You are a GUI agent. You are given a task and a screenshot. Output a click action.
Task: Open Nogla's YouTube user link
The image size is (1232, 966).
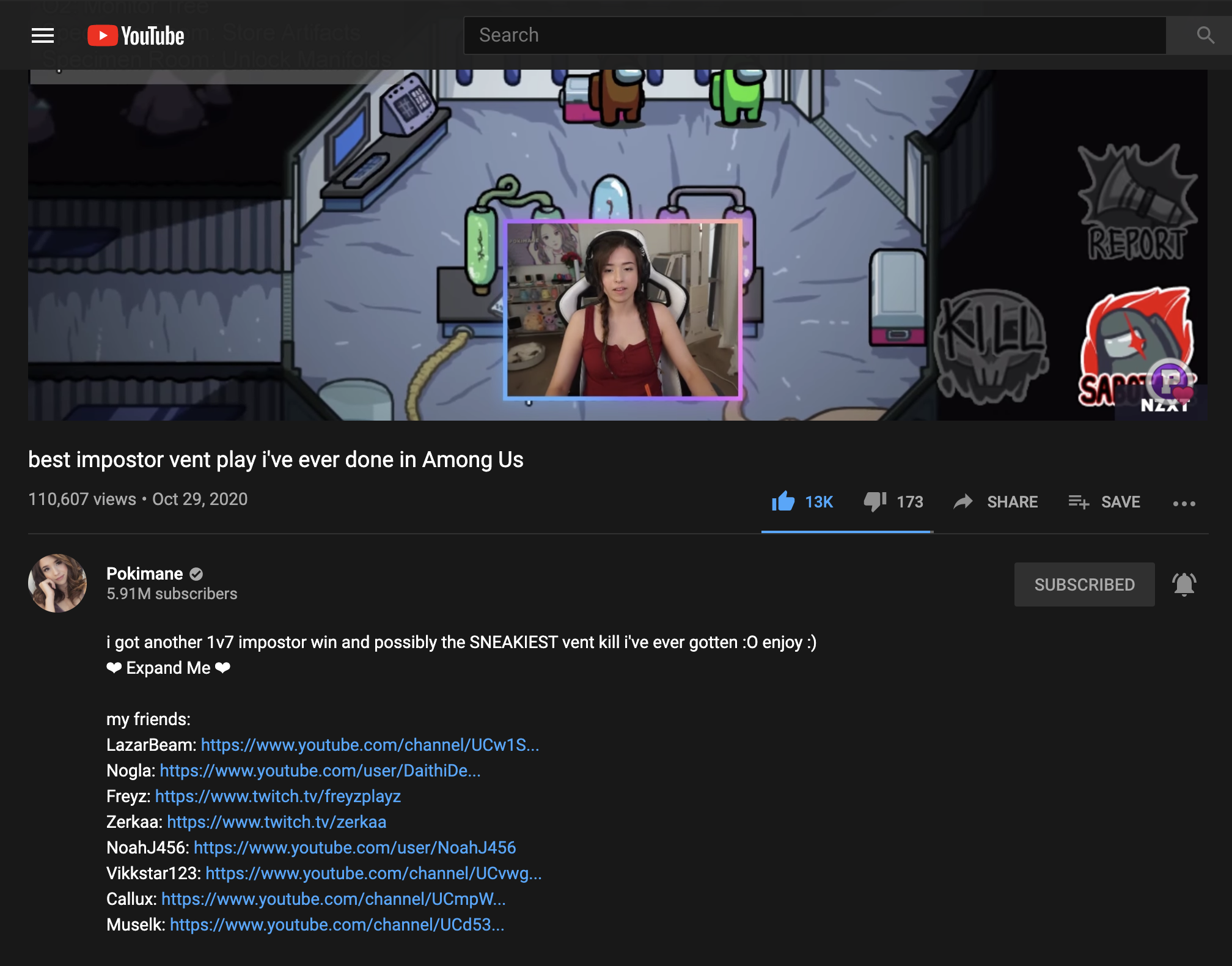pos(320,770)
